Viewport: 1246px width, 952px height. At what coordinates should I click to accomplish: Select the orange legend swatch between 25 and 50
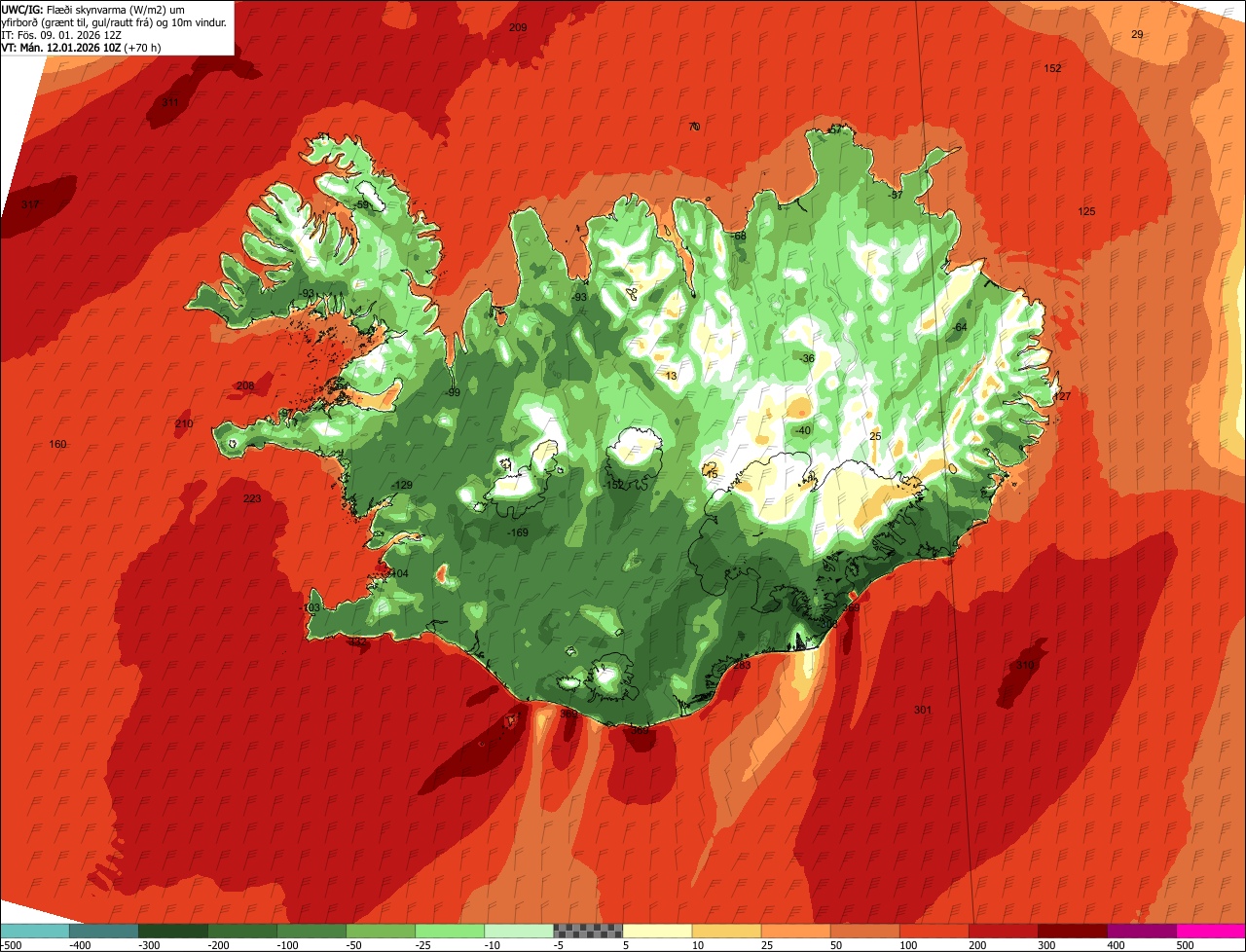[795, 930]
